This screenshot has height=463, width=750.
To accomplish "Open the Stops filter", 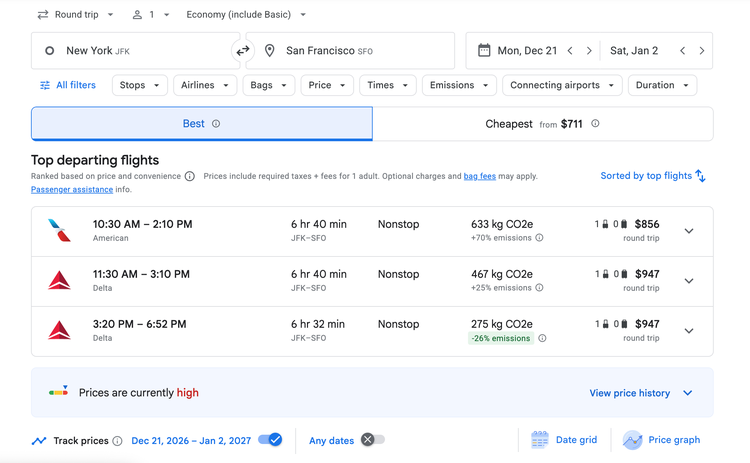I will [140, 85].
